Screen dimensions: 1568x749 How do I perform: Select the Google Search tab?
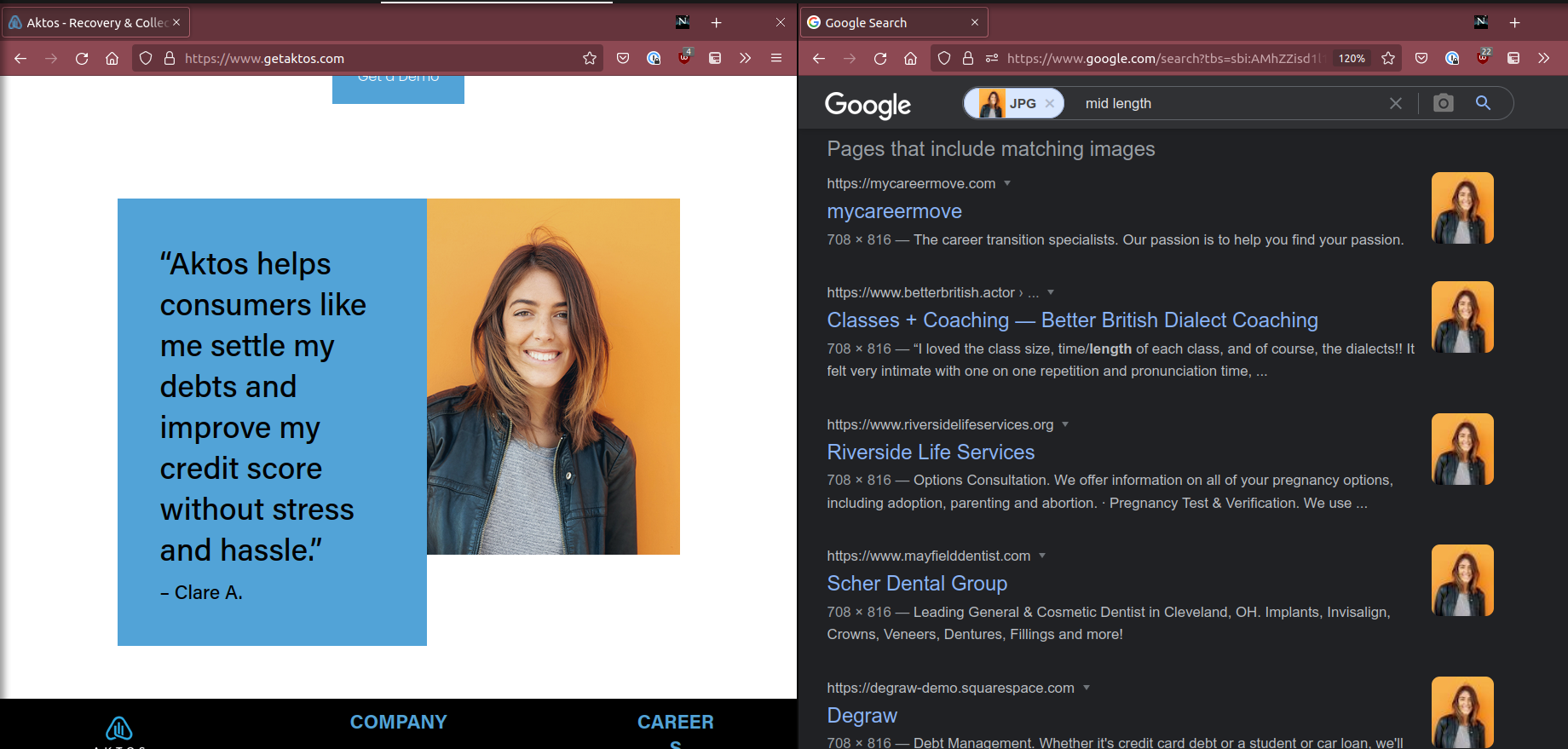[x=893, y=23]
